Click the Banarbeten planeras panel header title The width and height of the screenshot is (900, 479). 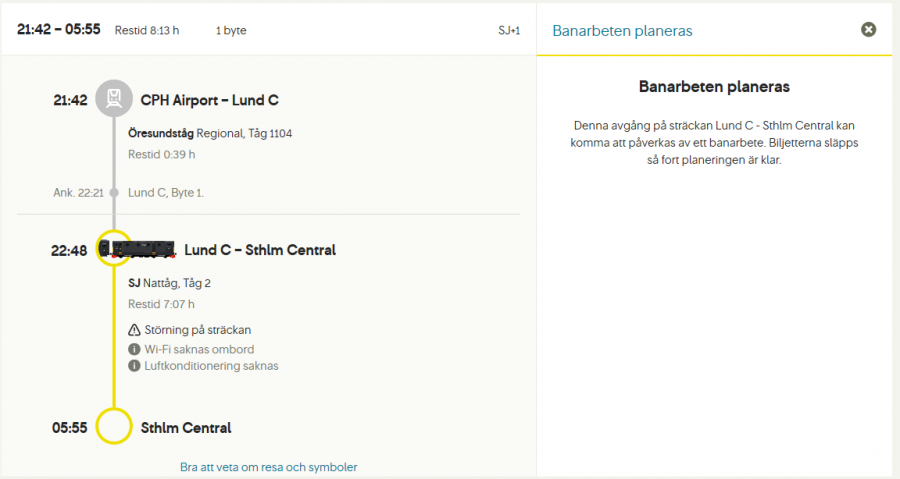click(x=622, y=31)
